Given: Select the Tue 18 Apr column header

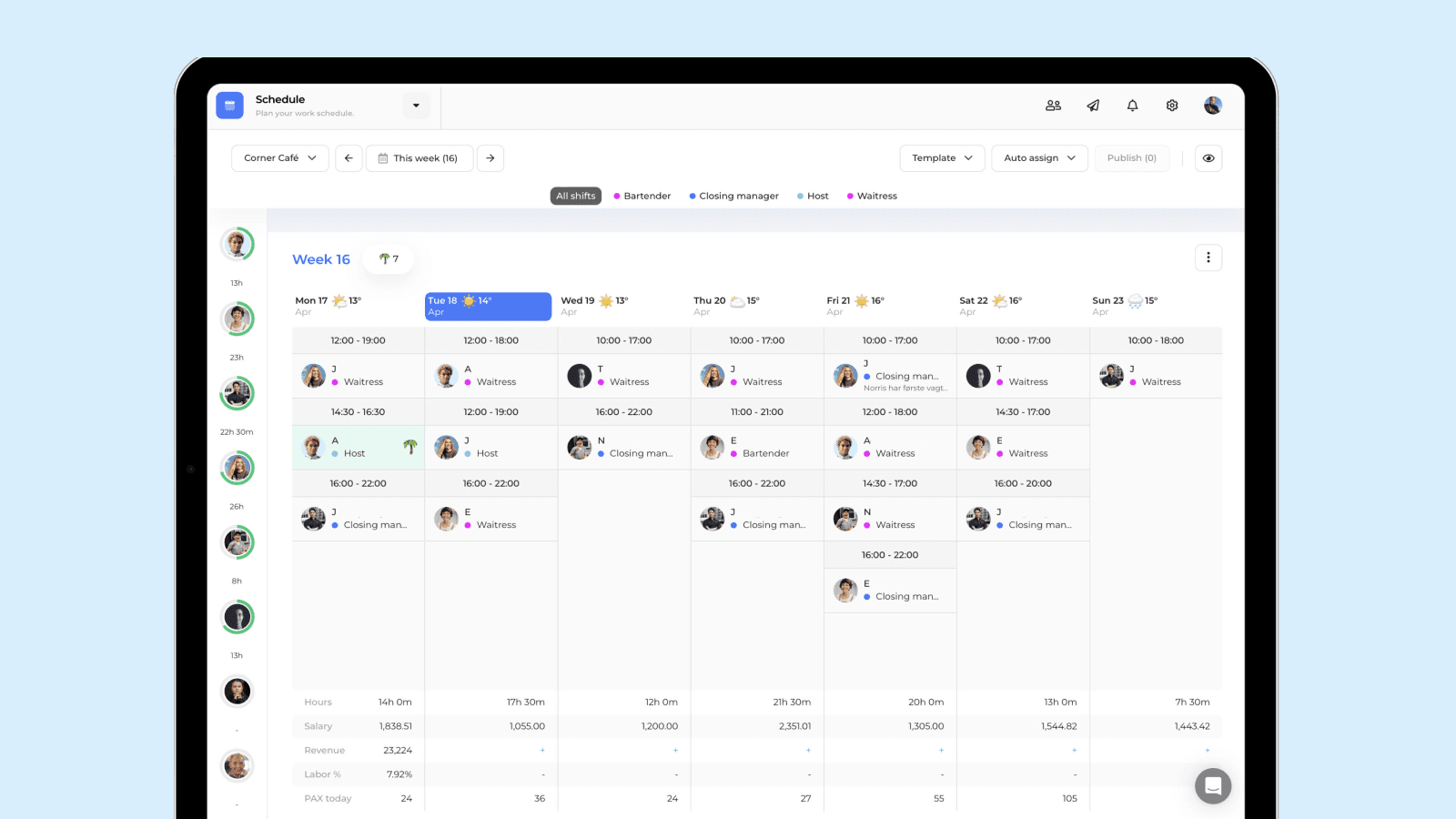Looking at the screenshot, I should [488, 306].
